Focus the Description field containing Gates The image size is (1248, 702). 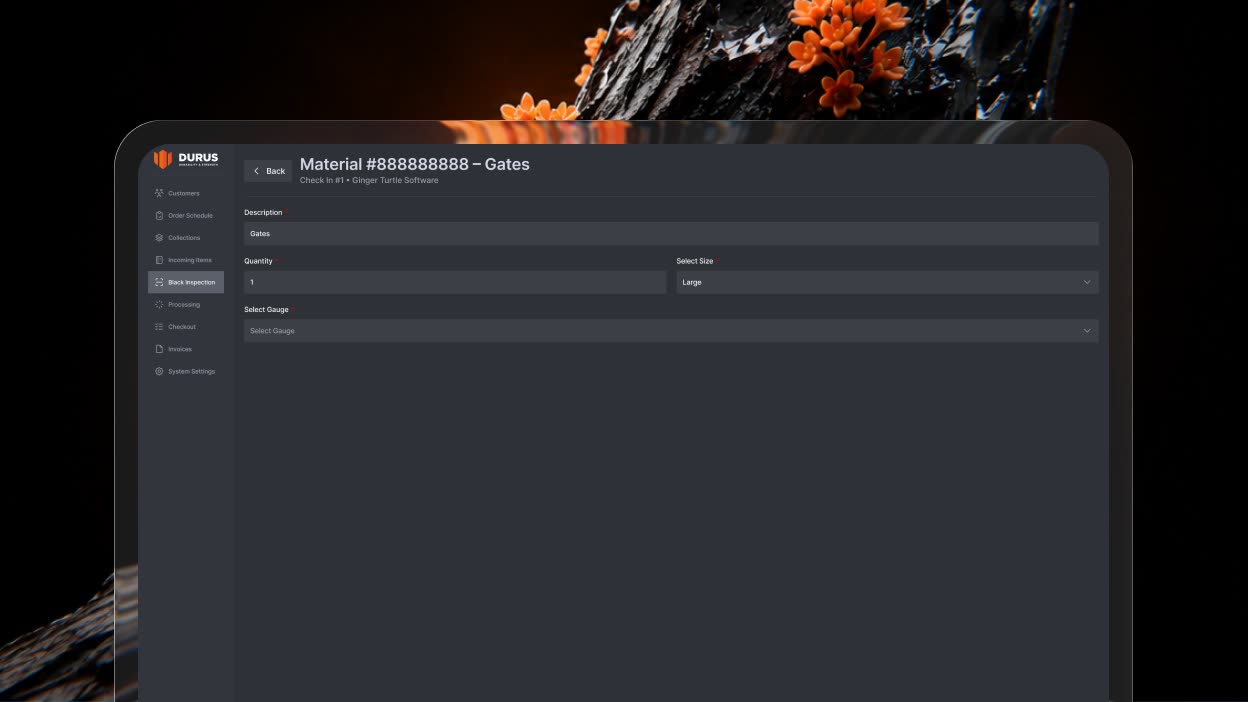[671, 234]
